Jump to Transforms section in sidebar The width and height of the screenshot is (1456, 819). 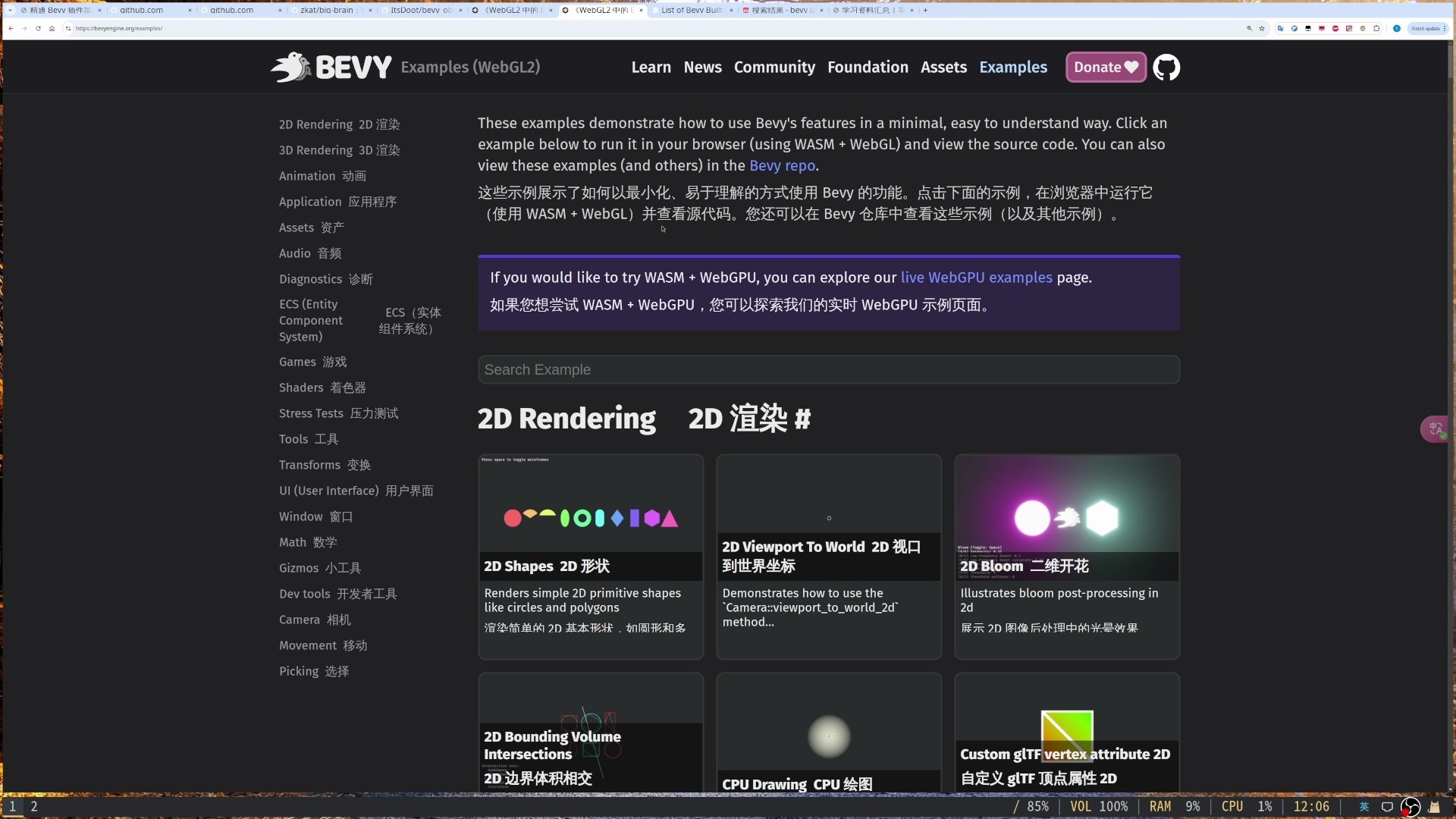coord(325,465)
